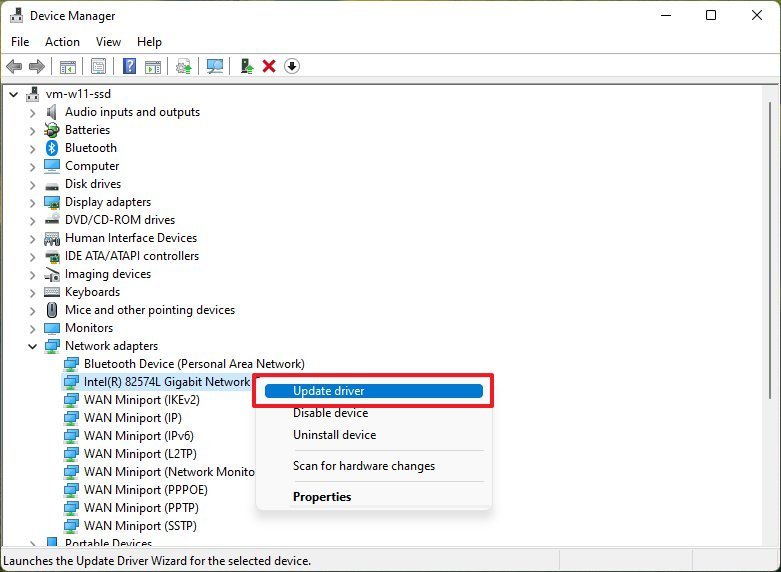Collapse the vm-w11-ssd root node
This screenshot has width=781, height=572.
pos(13,94)
